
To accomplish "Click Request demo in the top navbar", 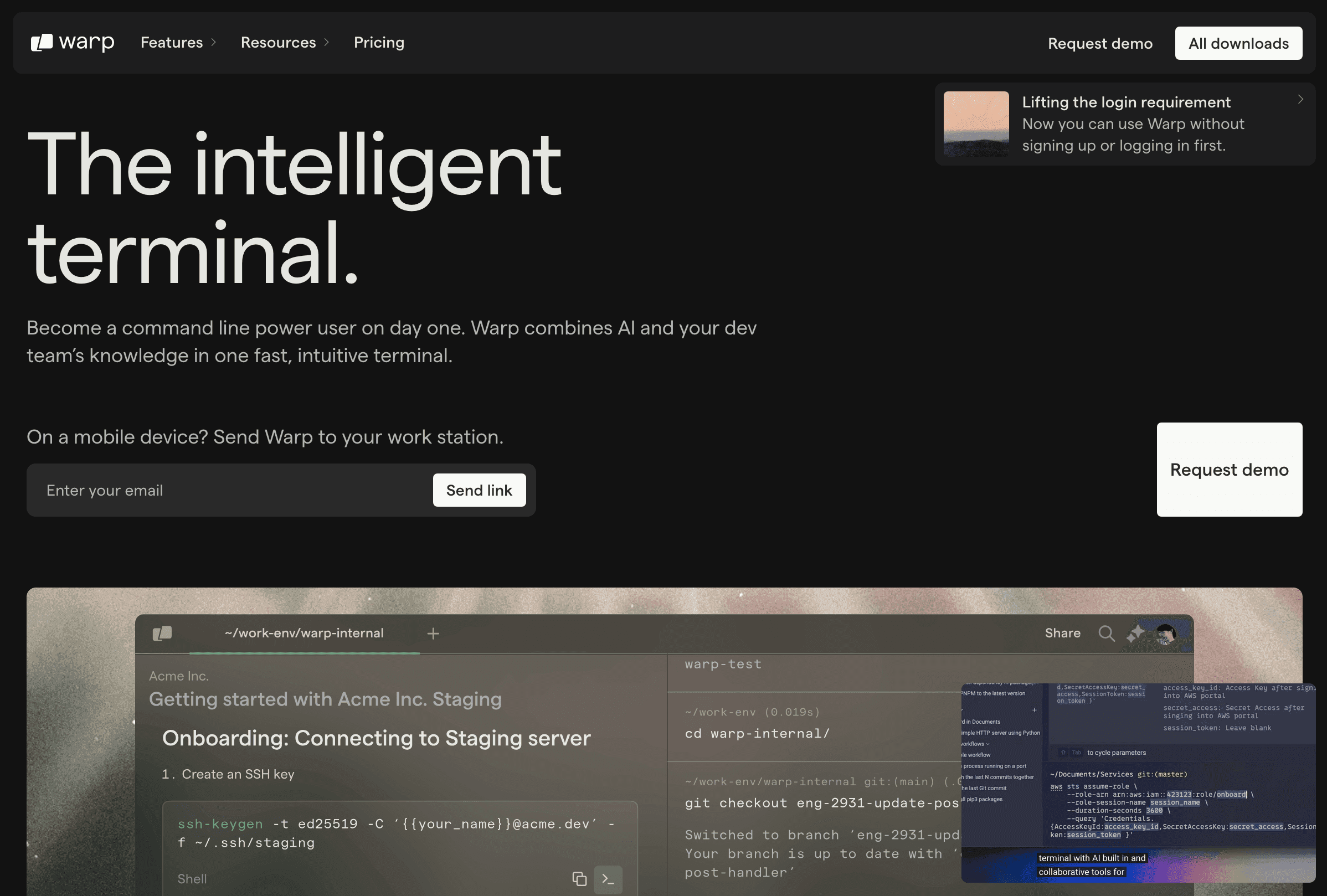I will pos(1100,43).
